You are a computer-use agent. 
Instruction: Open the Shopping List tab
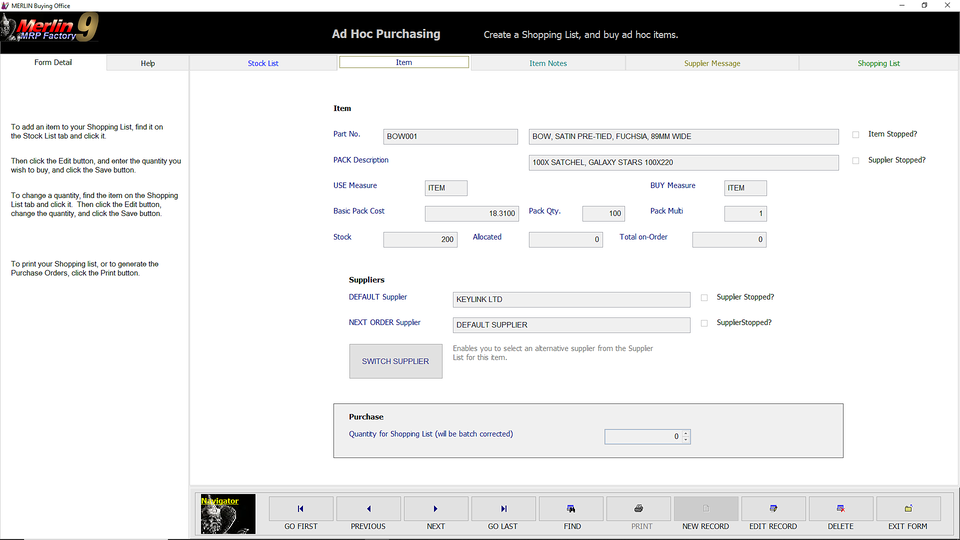878,63
